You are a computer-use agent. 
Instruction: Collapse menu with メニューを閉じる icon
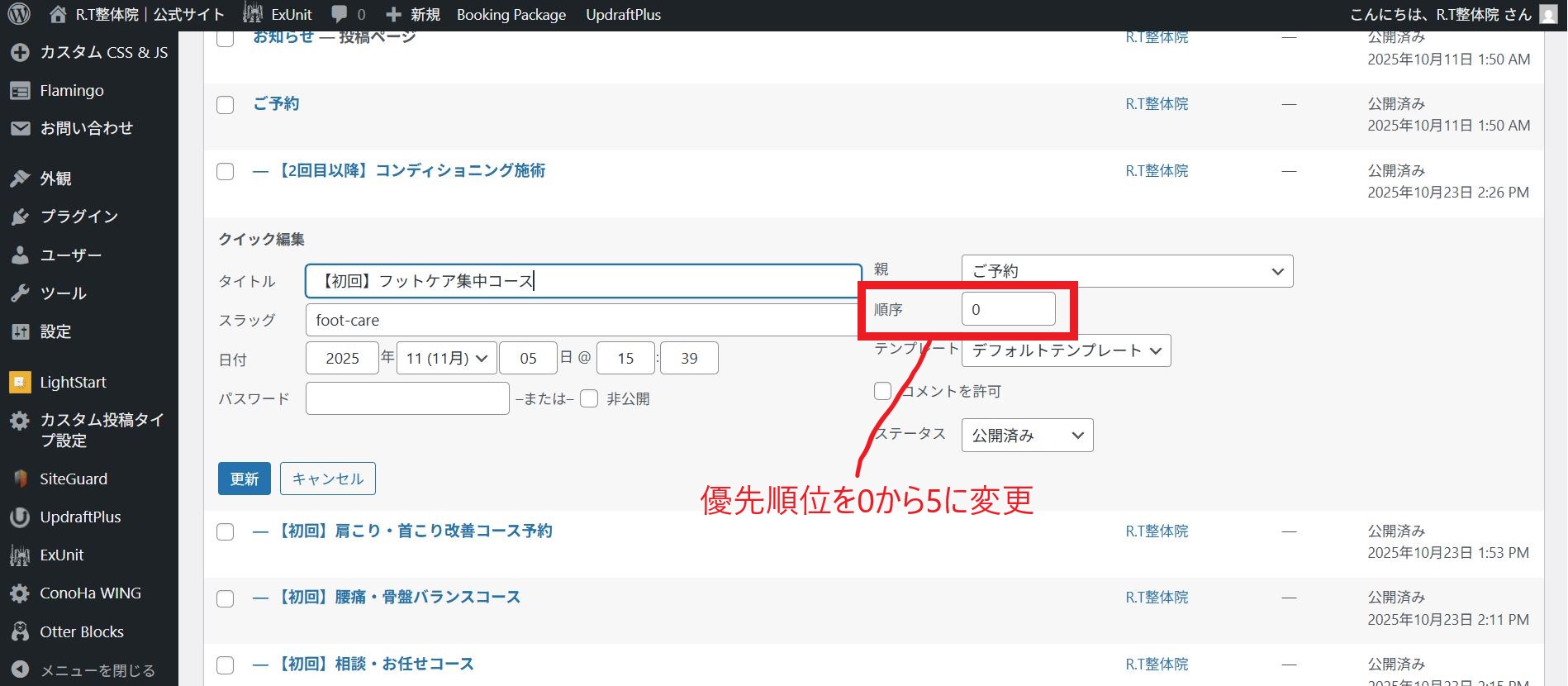tap(20, 670)
